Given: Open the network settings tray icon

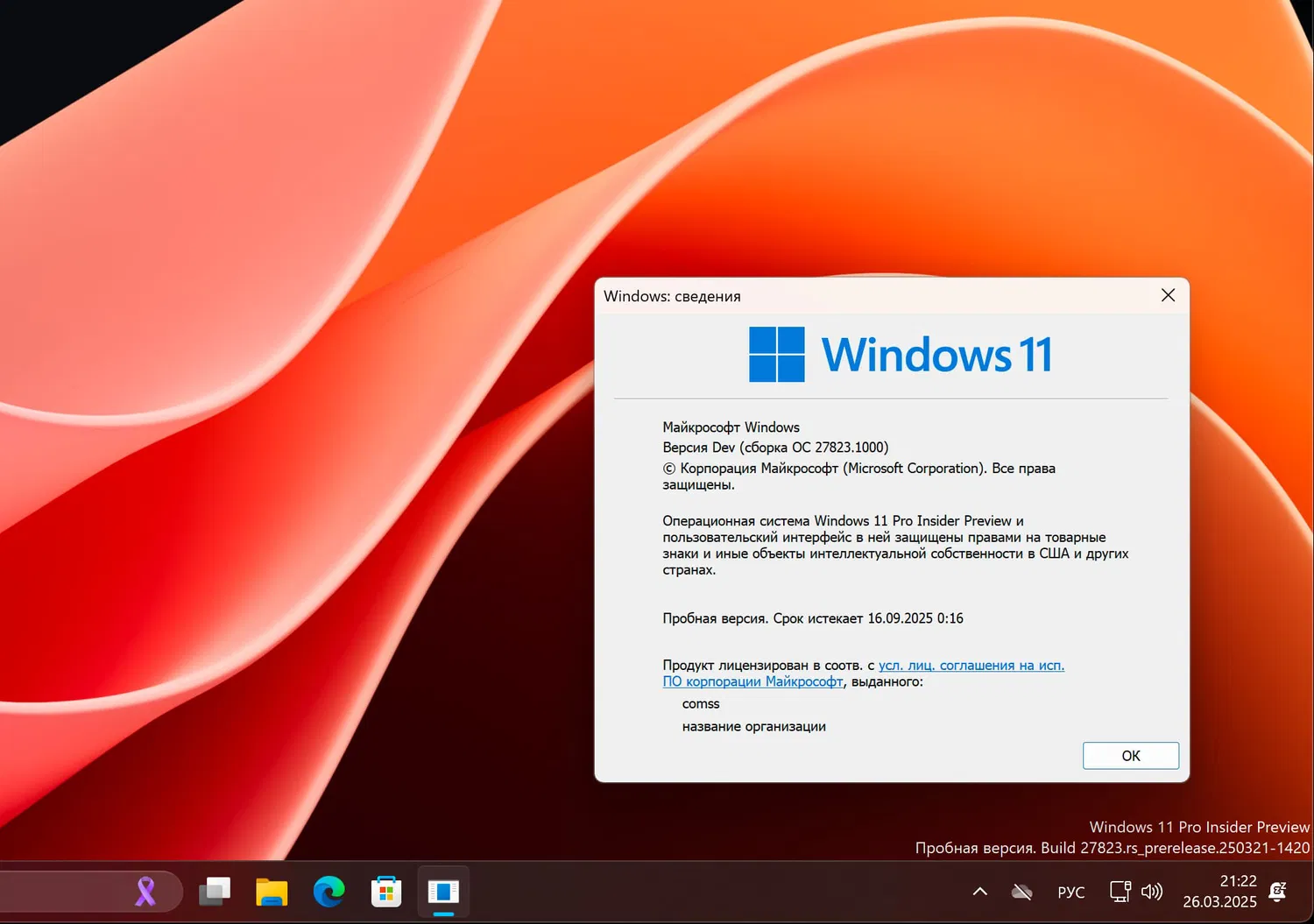Looking at the screenshot, I should coord(1119,891).
